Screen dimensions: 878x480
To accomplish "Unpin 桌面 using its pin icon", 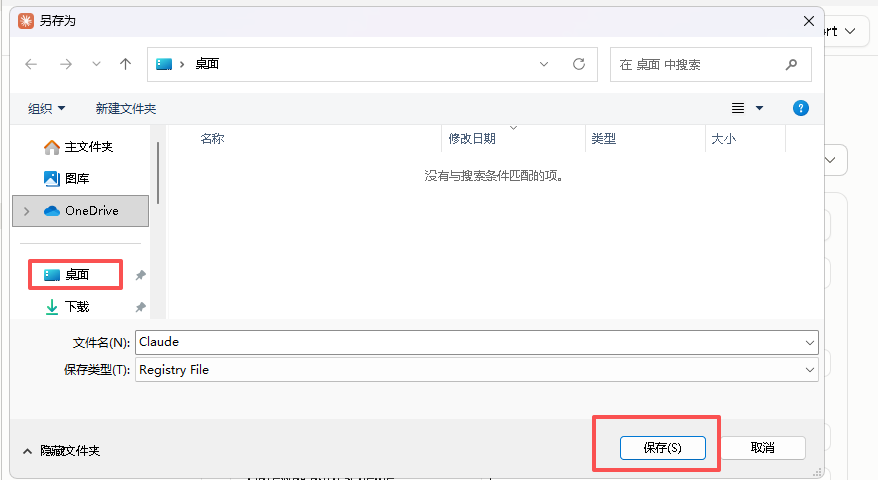I will [x=141, y=275].
